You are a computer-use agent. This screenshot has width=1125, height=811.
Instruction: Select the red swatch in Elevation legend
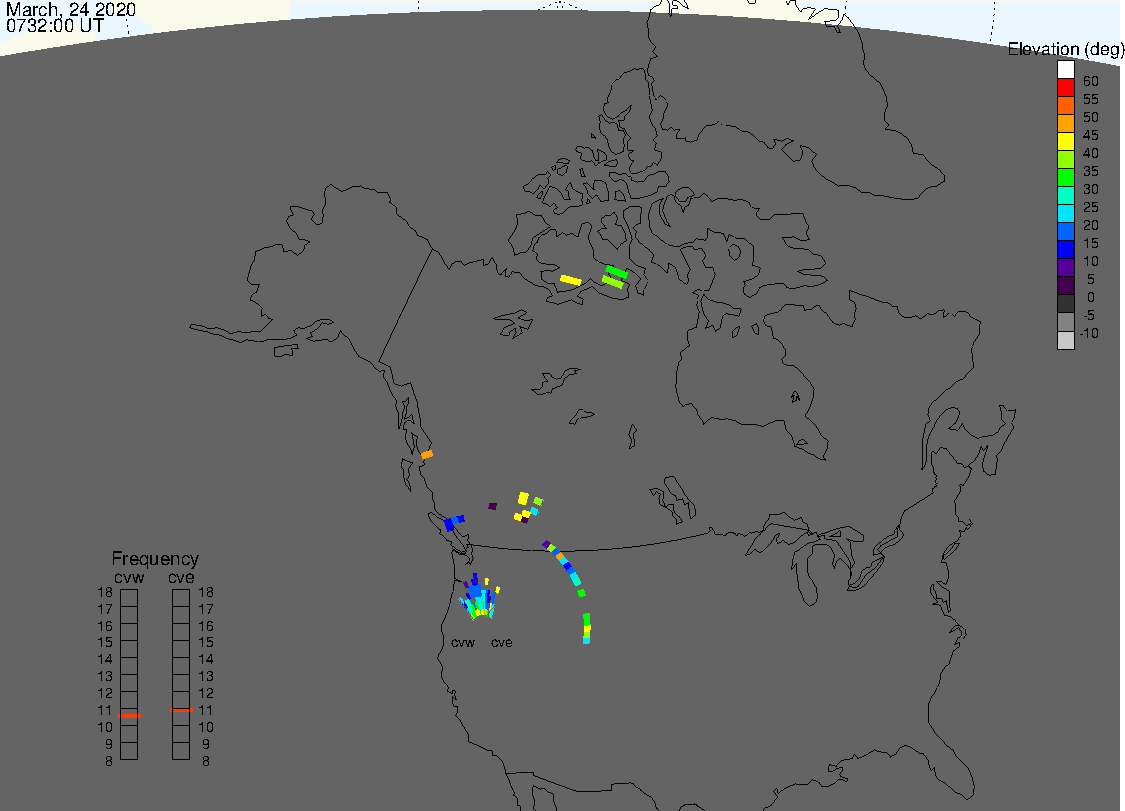tap(1065, 87)
